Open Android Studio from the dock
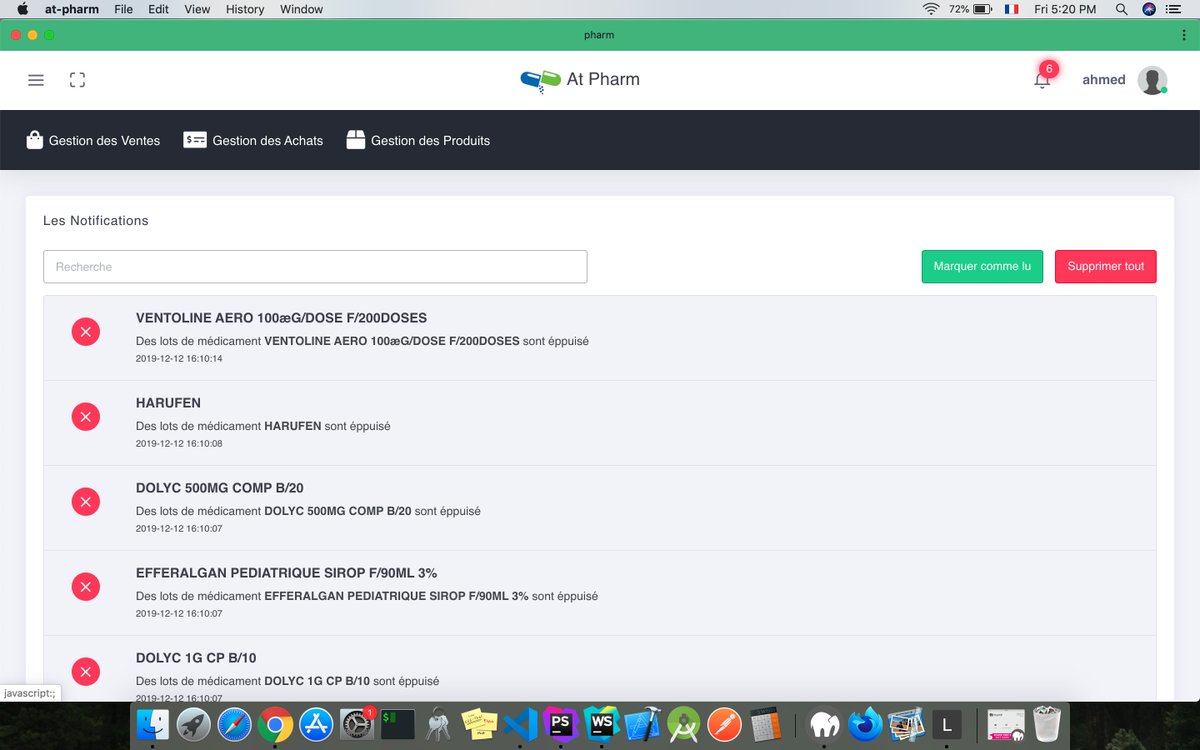The height and width of the screenshot is (750, 1200). point(683,724)
